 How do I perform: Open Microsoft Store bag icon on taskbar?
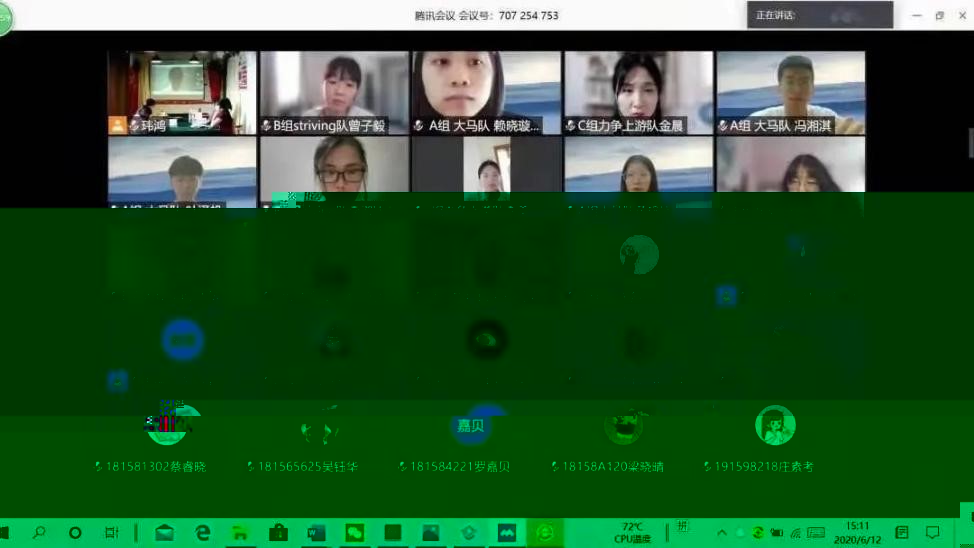278,532
